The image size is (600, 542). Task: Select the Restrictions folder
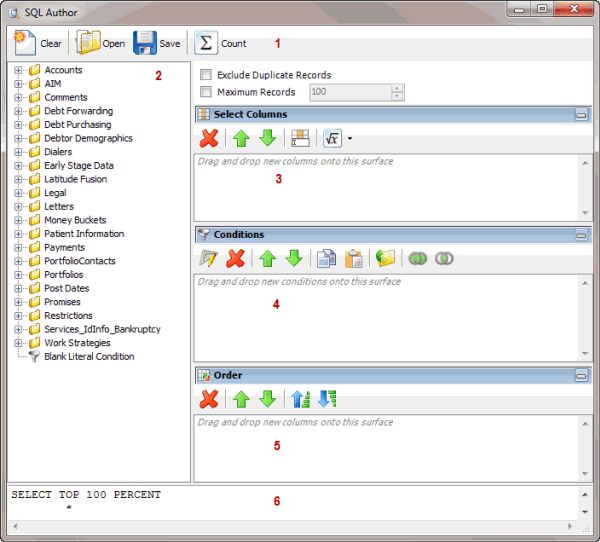68,316
